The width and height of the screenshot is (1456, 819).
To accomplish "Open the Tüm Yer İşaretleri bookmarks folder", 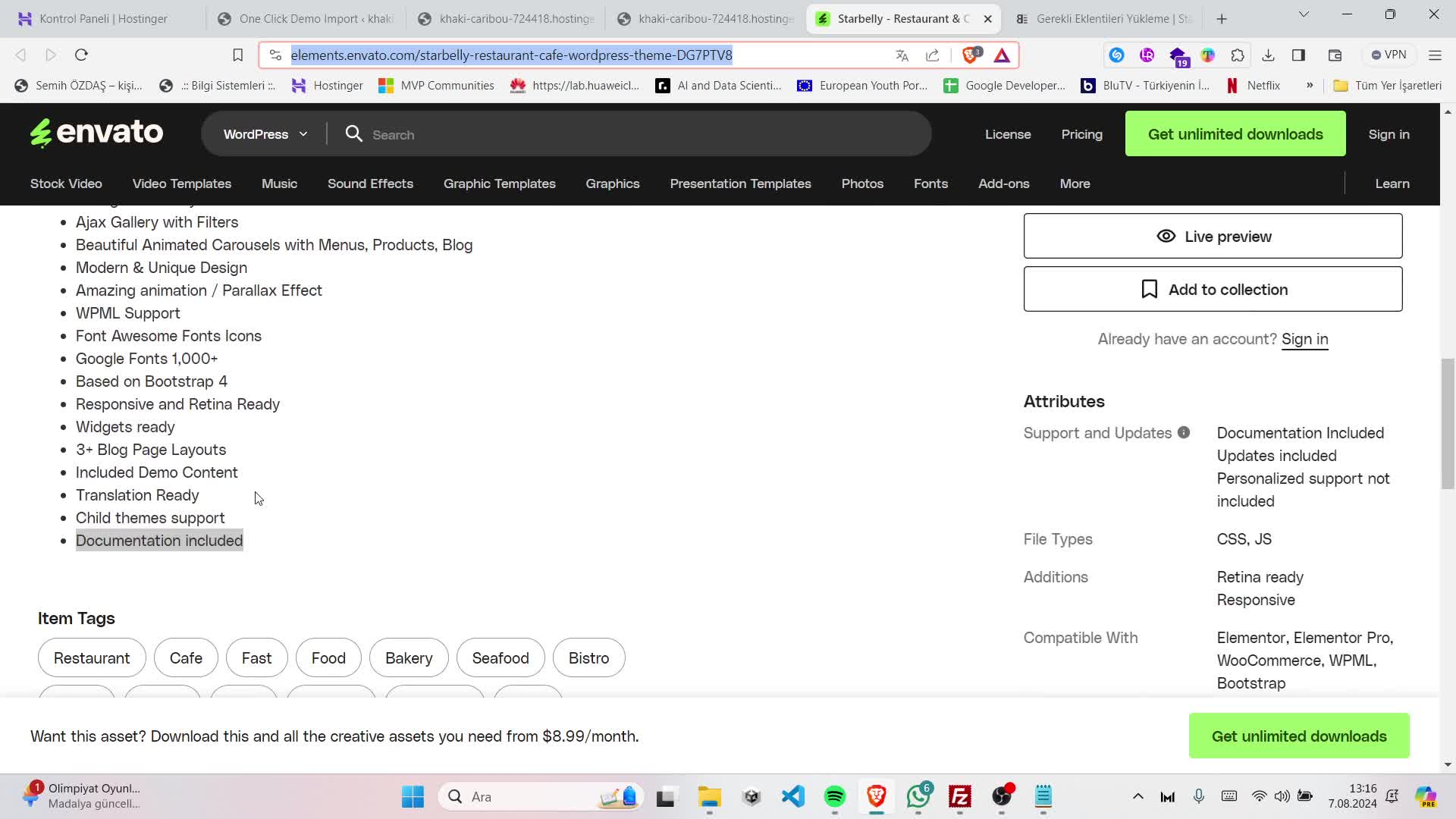I will point(1388,86).
